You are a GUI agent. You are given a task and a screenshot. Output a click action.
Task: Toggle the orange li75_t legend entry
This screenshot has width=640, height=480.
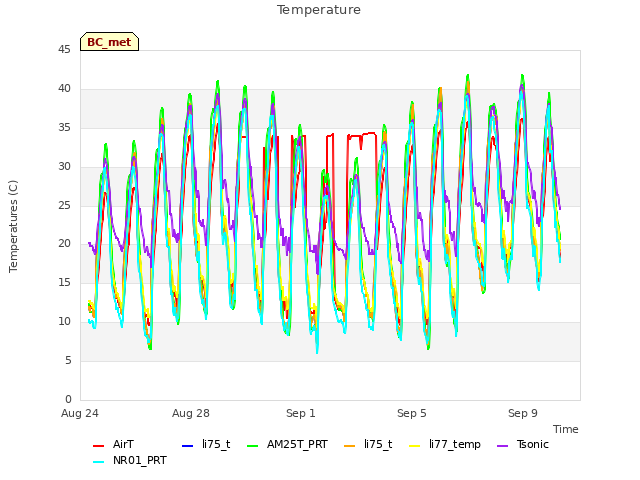click(x=368, y=444)
